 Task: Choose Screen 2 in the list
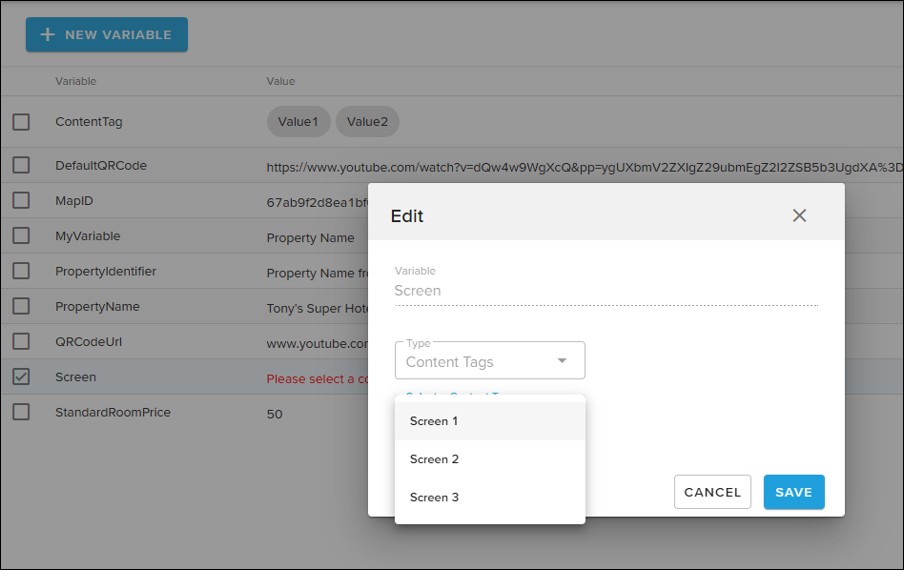434,459
